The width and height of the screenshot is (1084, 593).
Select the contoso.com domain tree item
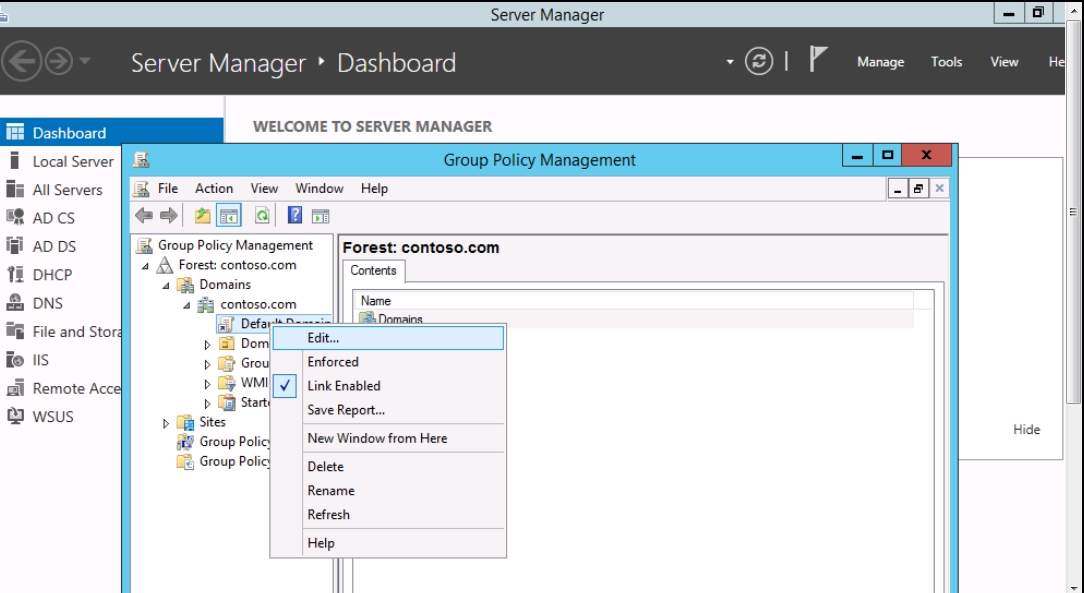[258, 304]
